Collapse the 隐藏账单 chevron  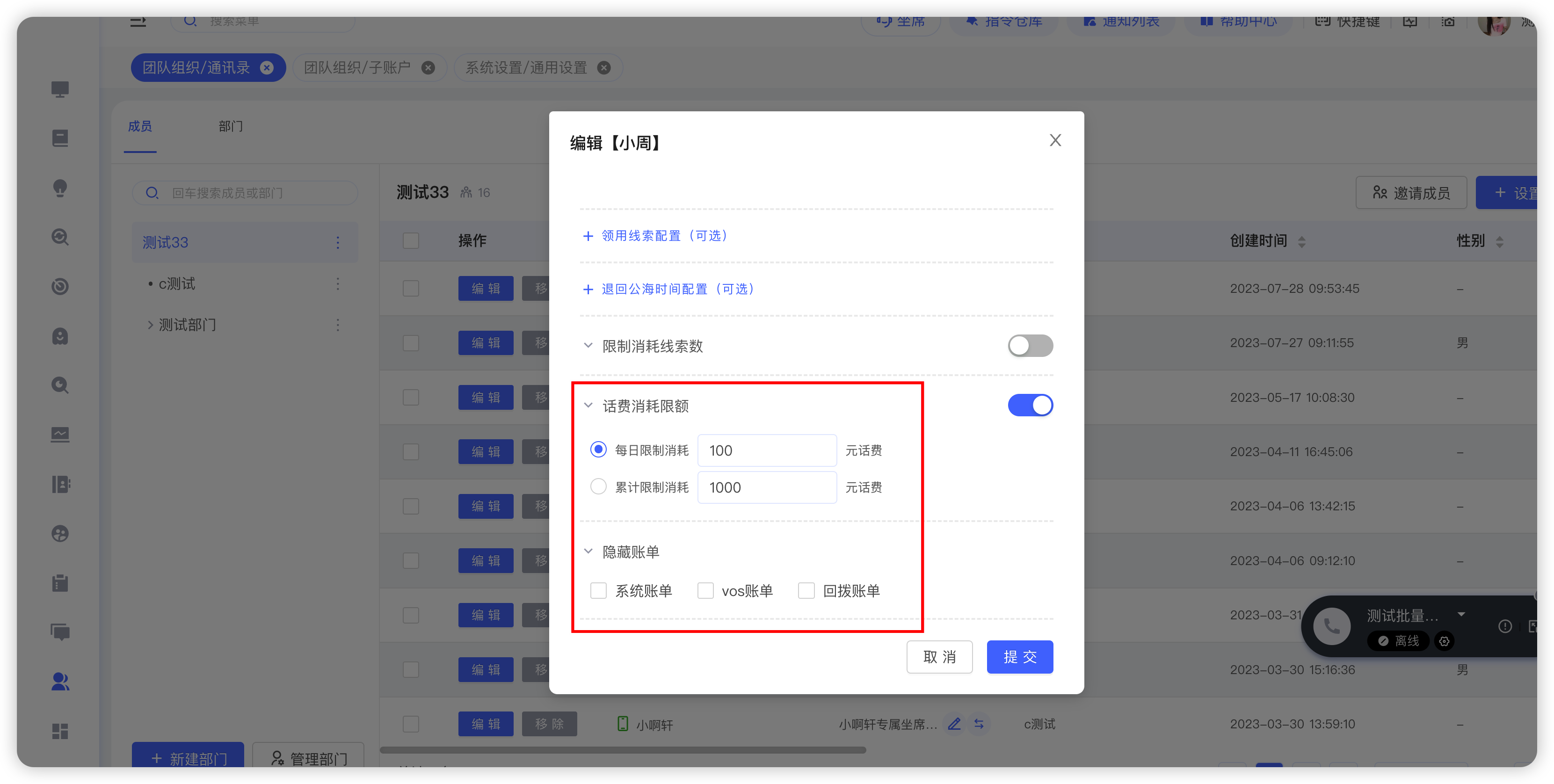point(588,551)
